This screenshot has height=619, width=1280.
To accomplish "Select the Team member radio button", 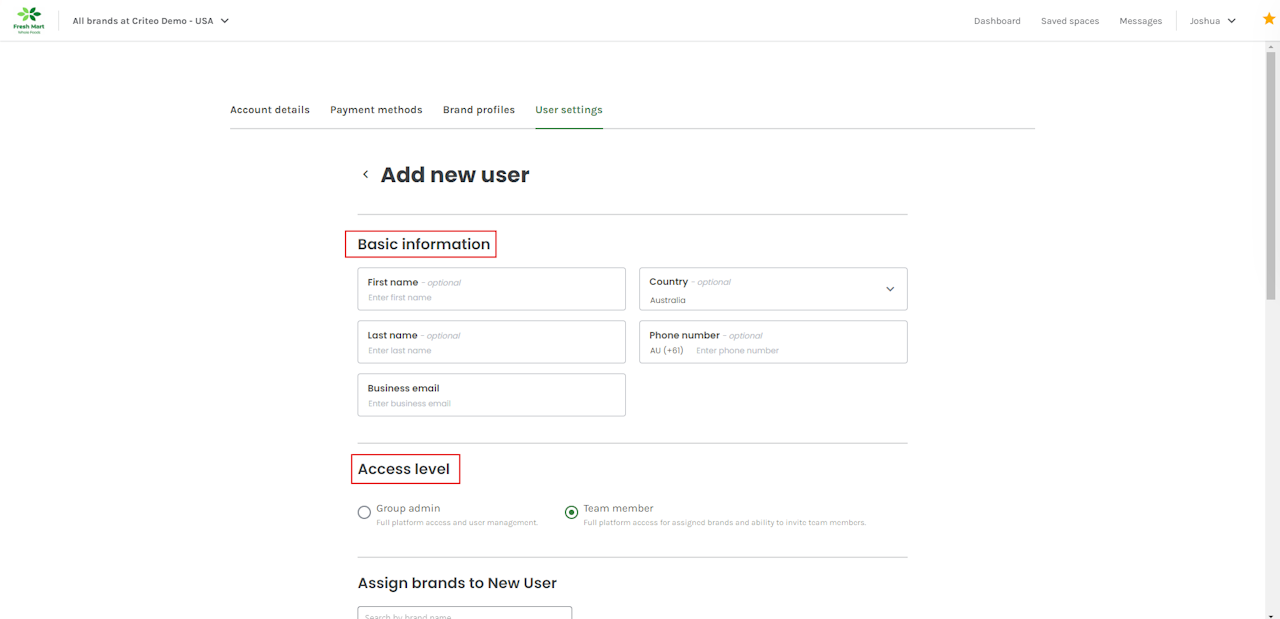I will point(571,513).
